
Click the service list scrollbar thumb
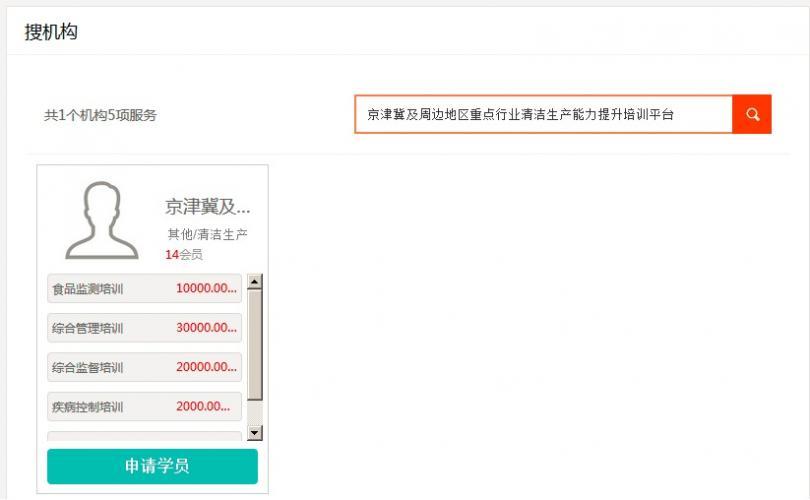pos(255,345)
